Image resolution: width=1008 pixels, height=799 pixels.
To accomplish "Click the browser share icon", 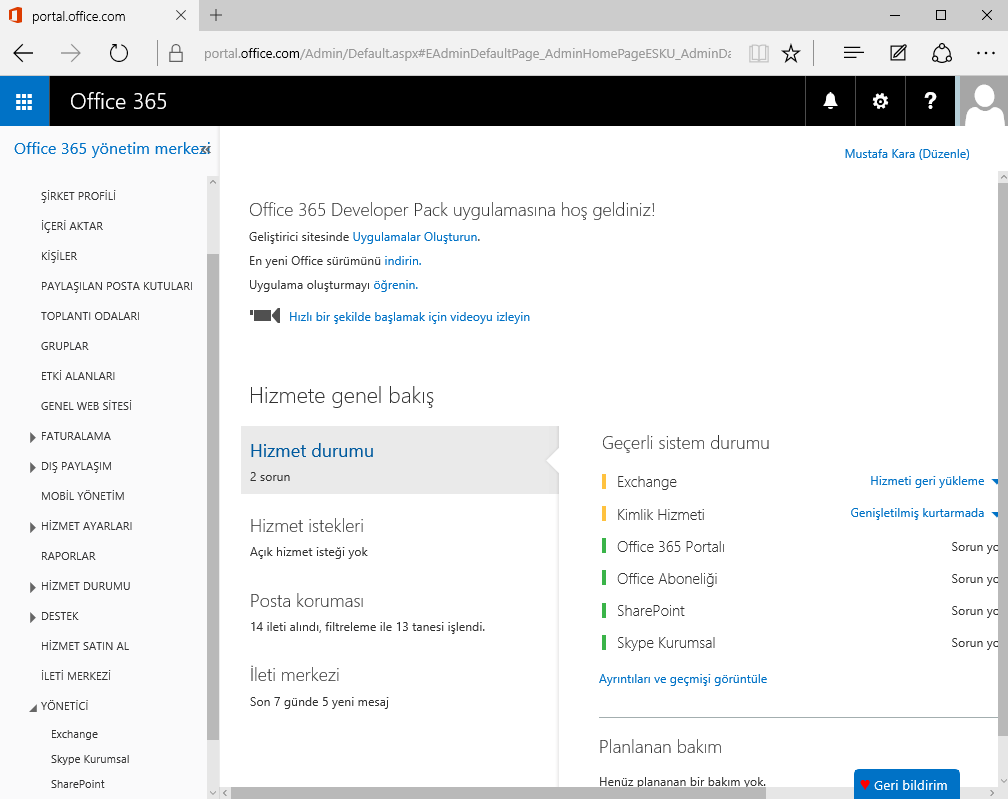I will pyautogui.click(x=942, y=53).
